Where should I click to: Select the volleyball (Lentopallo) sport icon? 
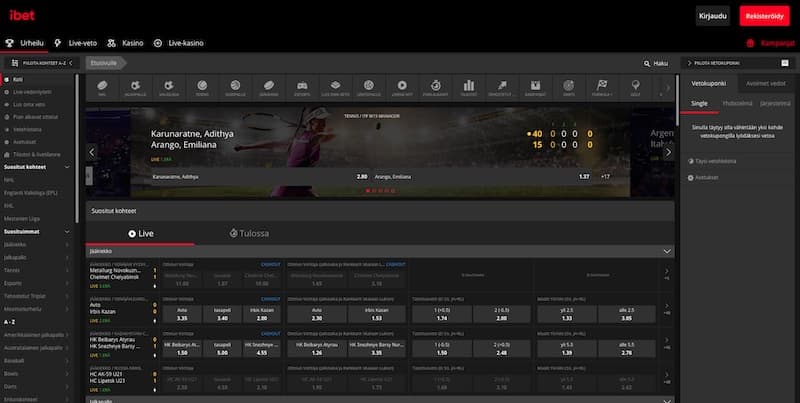click(x=368, y=88)
